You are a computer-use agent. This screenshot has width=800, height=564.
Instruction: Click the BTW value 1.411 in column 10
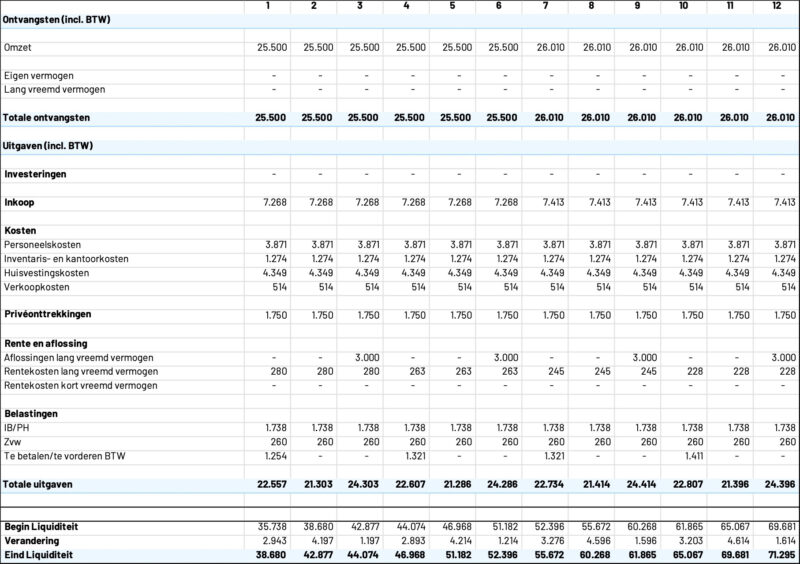click(685, 455)
